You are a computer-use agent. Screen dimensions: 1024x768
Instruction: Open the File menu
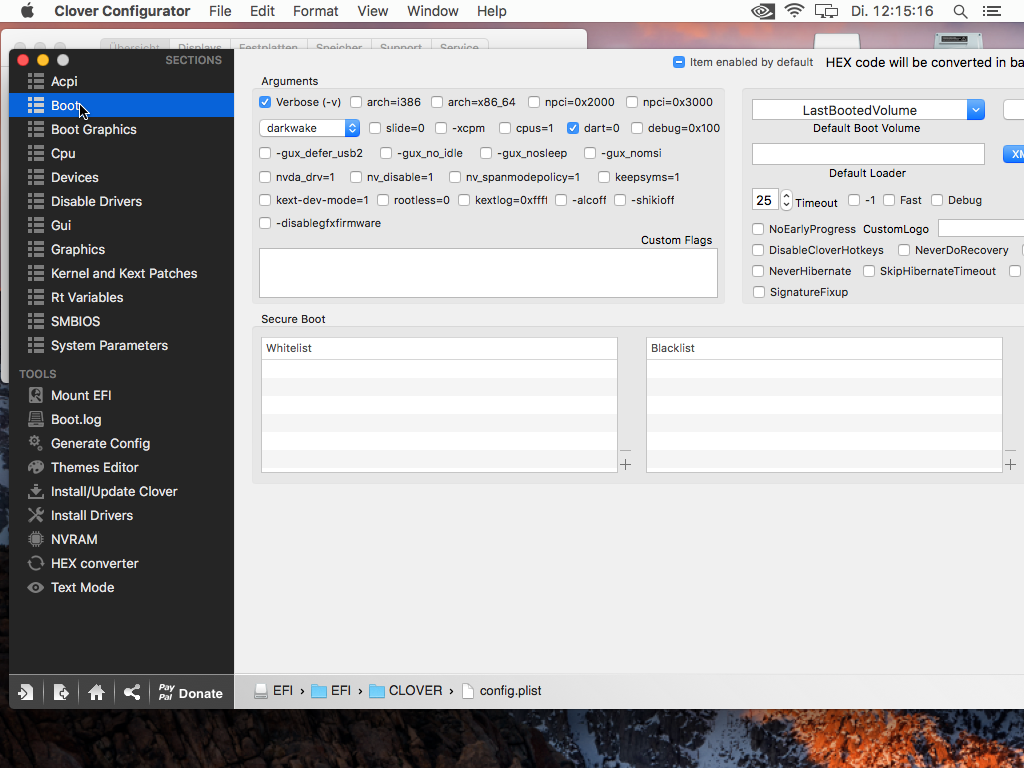point(220,11)
